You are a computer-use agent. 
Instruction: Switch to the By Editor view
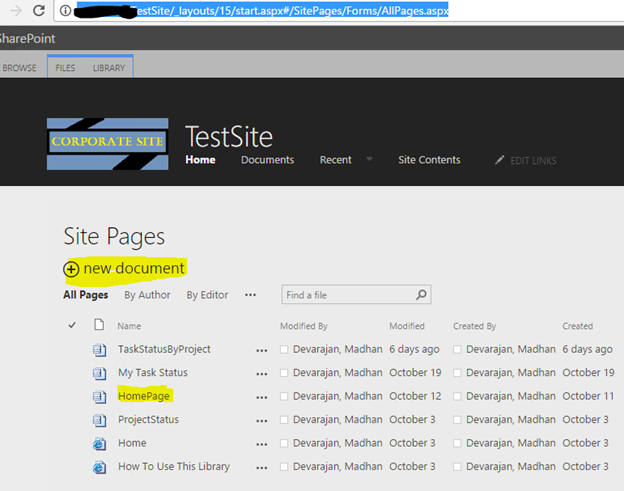tap(207, 295)
